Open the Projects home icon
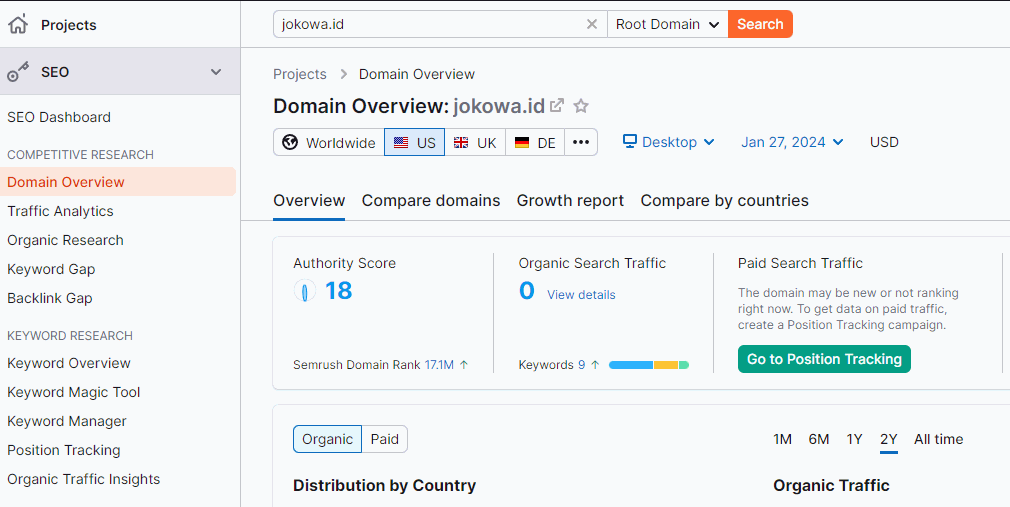Screen dimensions: 1010x507 point(18,24)
